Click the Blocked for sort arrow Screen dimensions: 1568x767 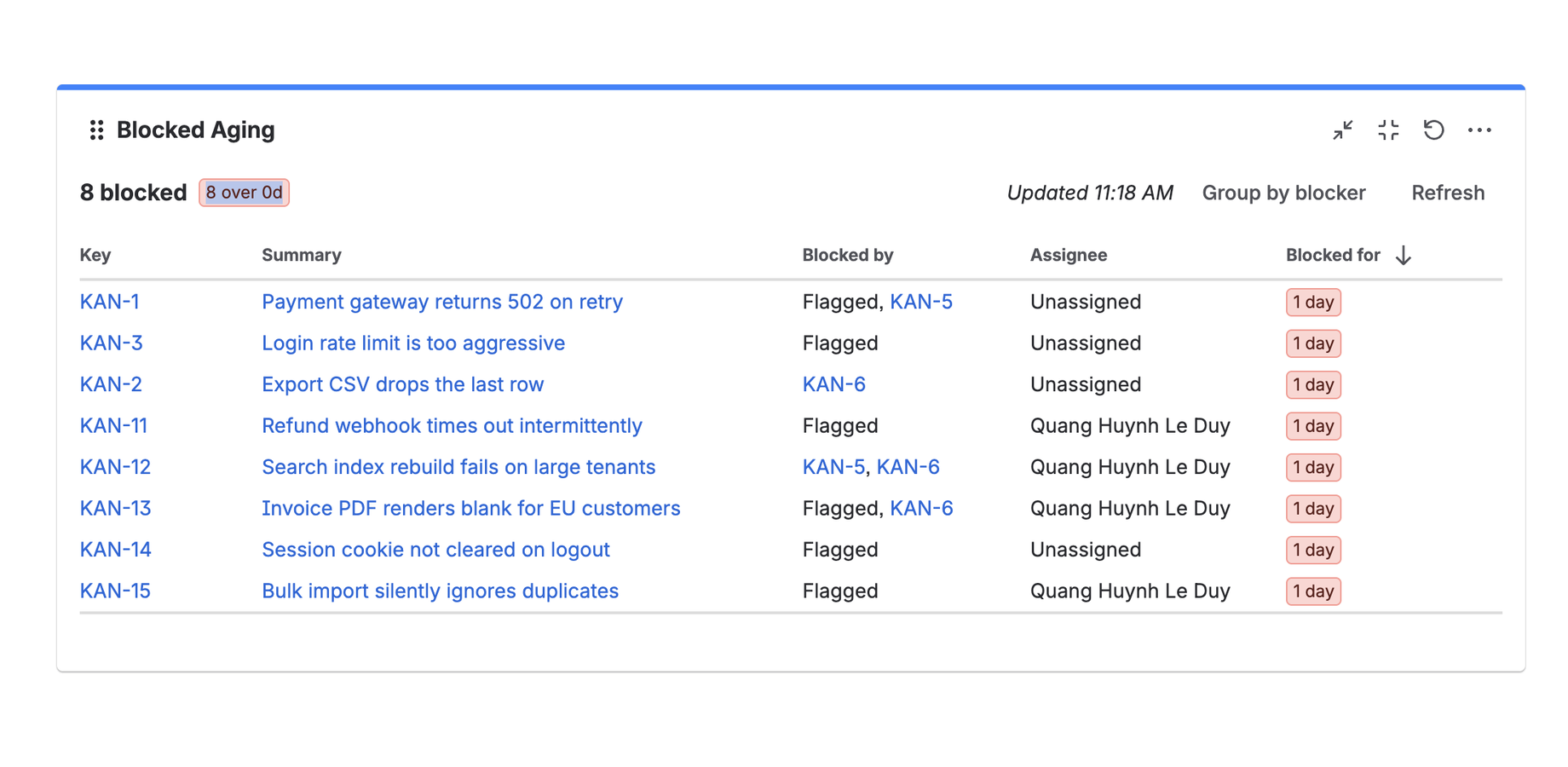tap(1403, 255)
